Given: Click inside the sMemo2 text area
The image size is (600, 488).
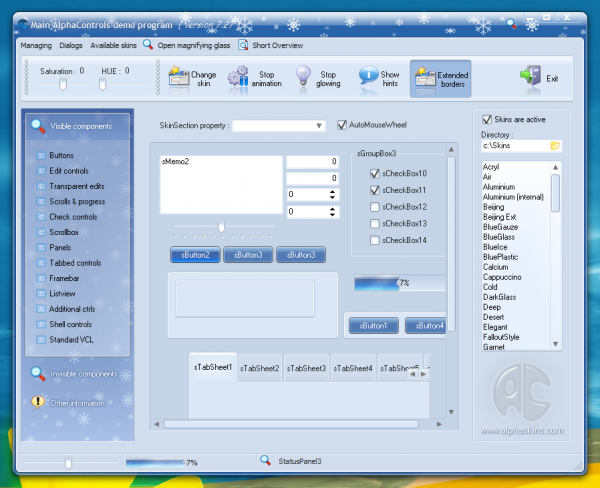Looking at the screenshot, I should pyautogui.click(x=221, y=184).
